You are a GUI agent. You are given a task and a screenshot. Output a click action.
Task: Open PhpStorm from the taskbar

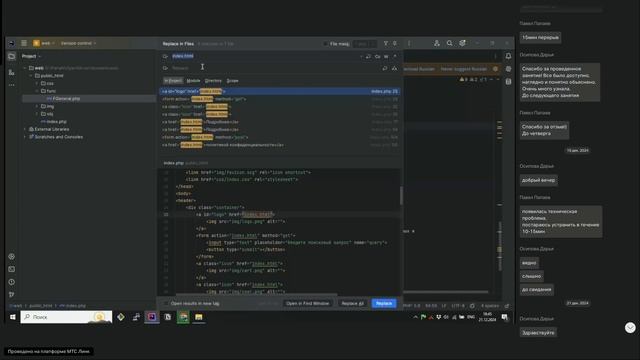152,317
